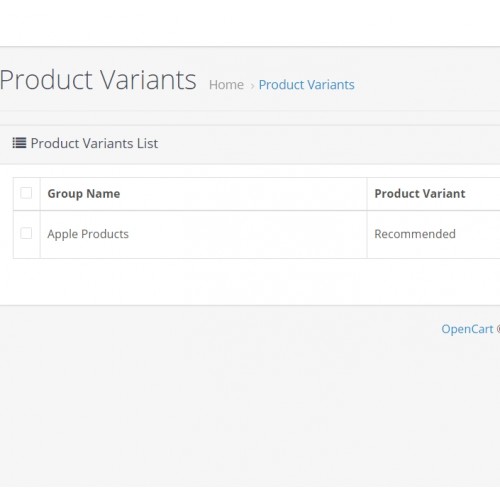Go to Home via the breadcrumb
This screenshot has width=500, height=500.
(226, 85)
